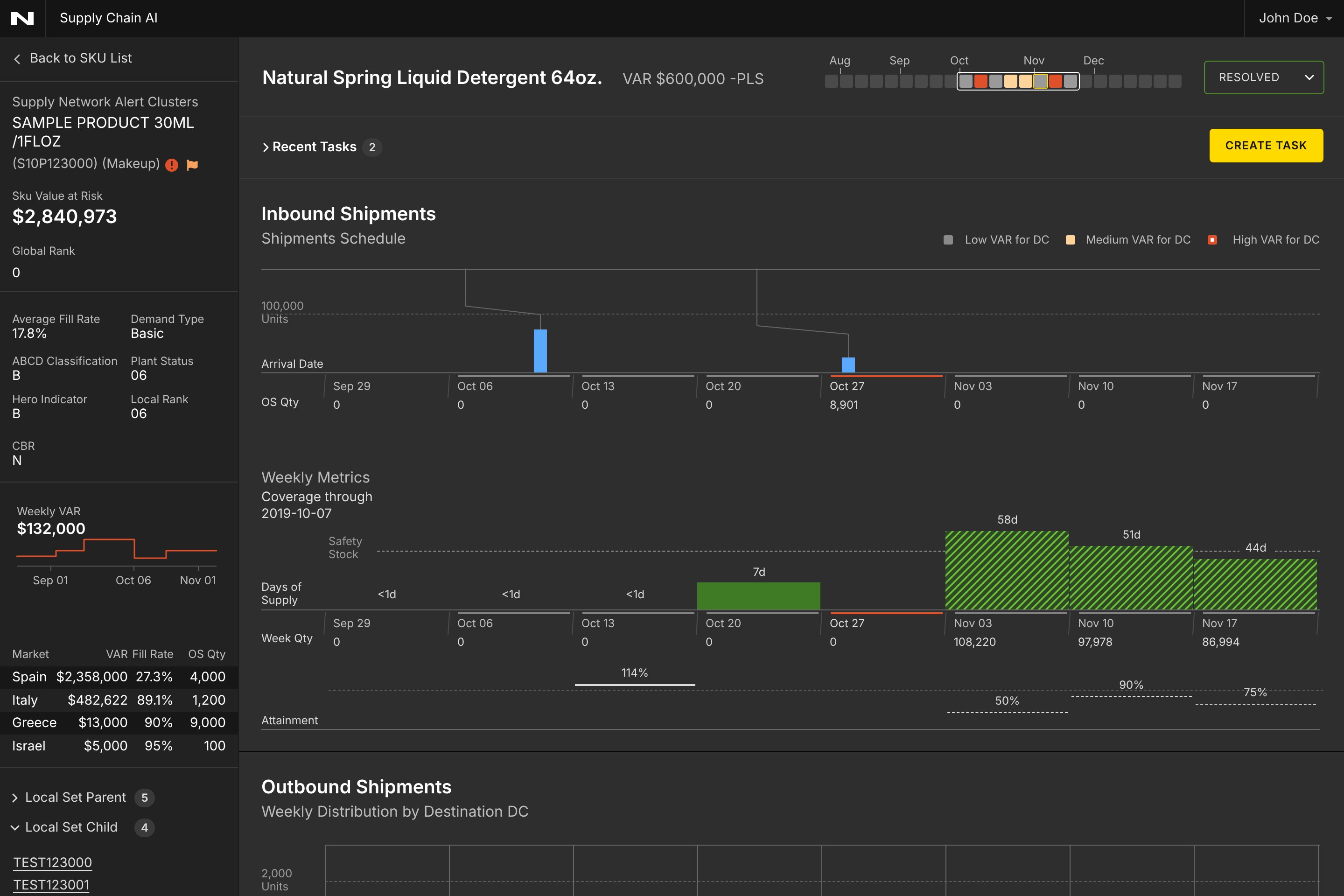Open the TEST123001 child SKU link

(51, 885)
